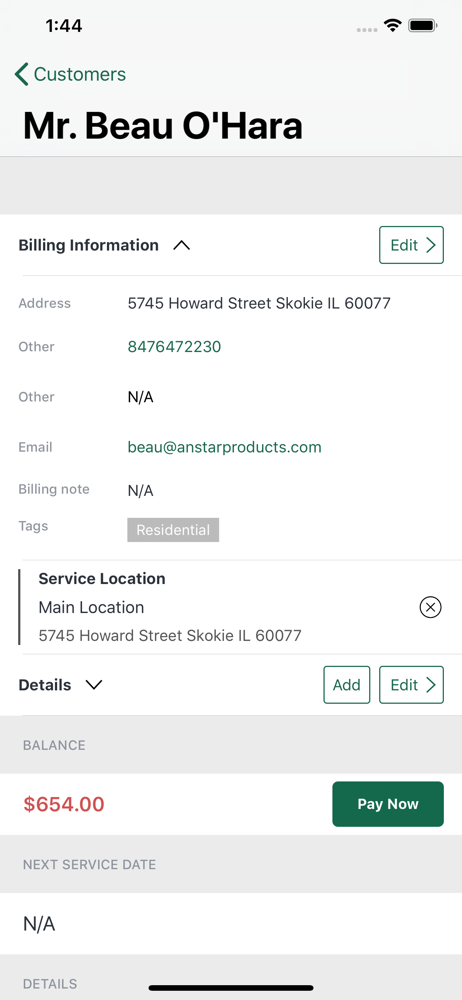
Task: Tap the Billing Information header label
Action: (x=89, y=245)
